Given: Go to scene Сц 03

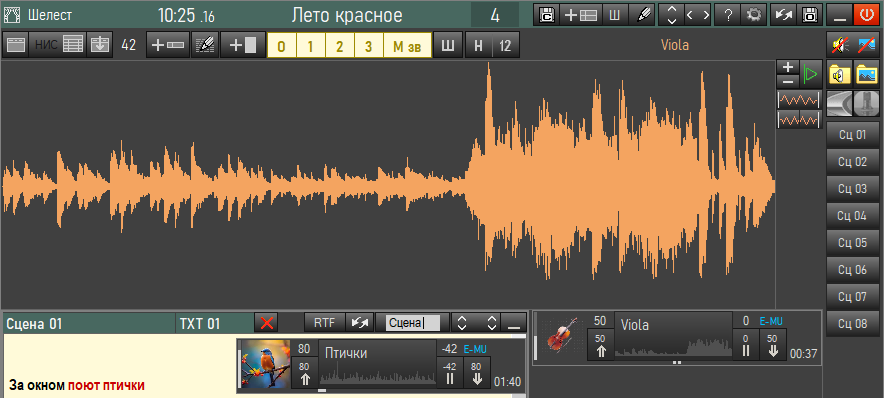Looking at the screenshot, I should click(x=852, y=189).
